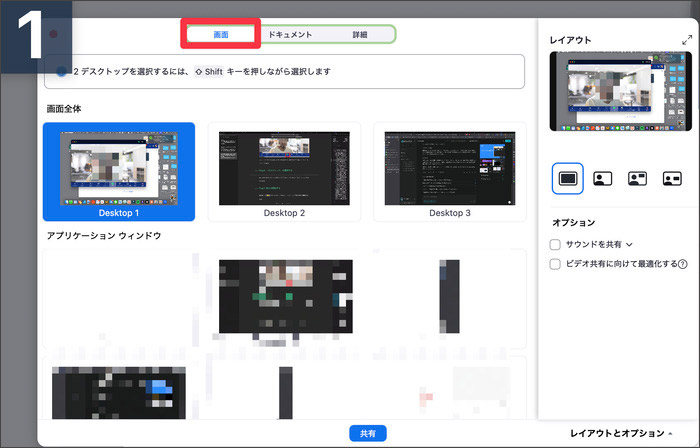Click the blue 共有 button
The height and width of the screenshot is (448, 700).
pyautogui.click(x=367, y=433)
